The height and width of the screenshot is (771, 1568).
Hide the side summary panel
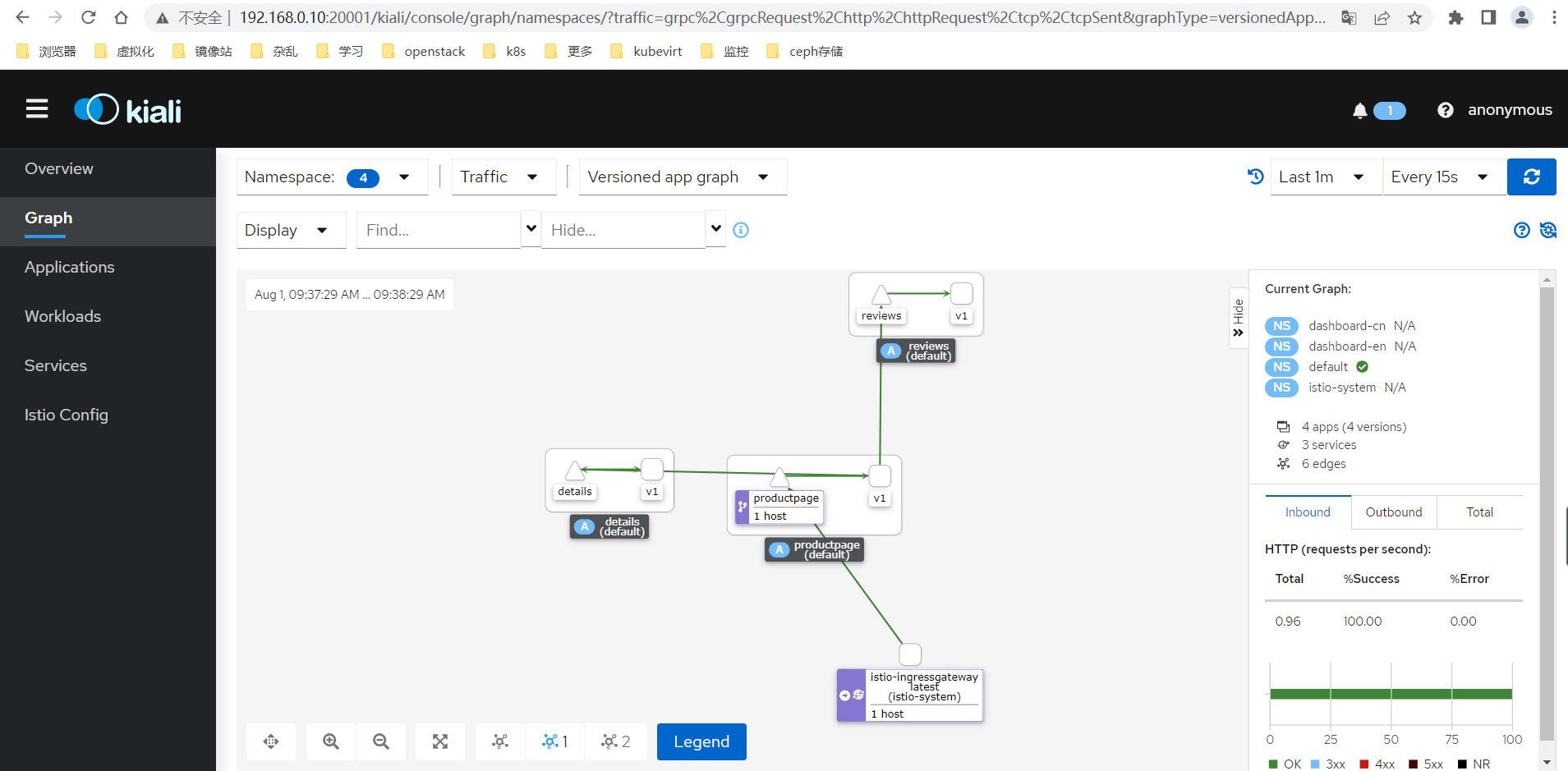coord(1239,319)
